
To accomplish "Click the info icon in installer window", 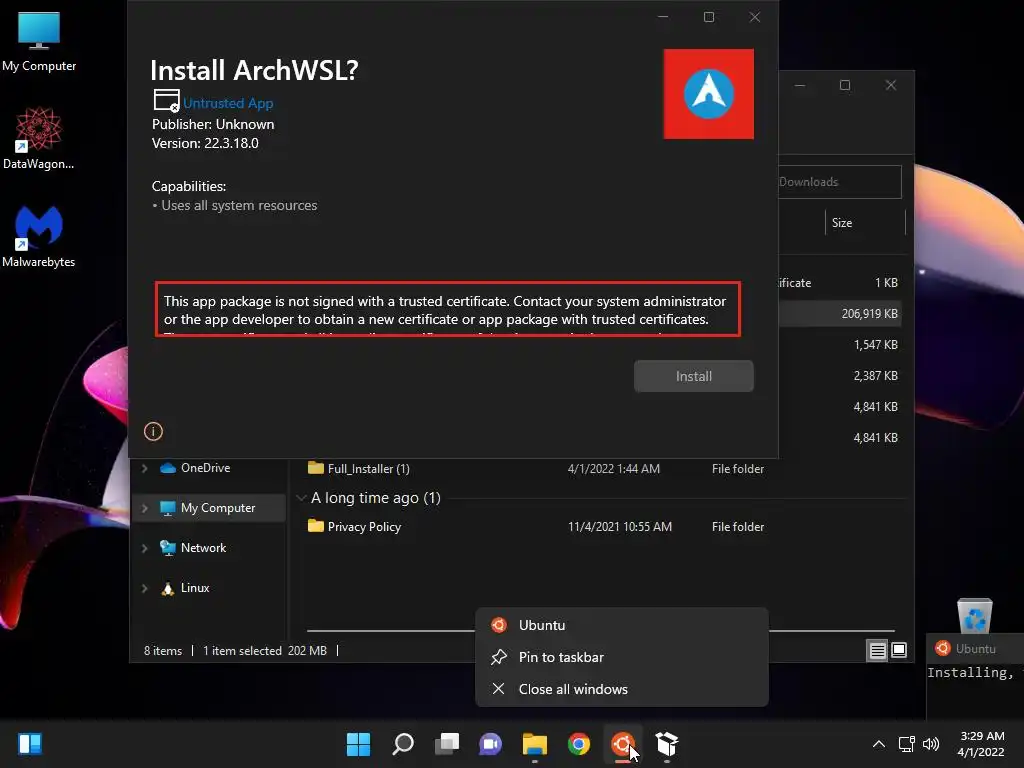I will pos(153,431).
